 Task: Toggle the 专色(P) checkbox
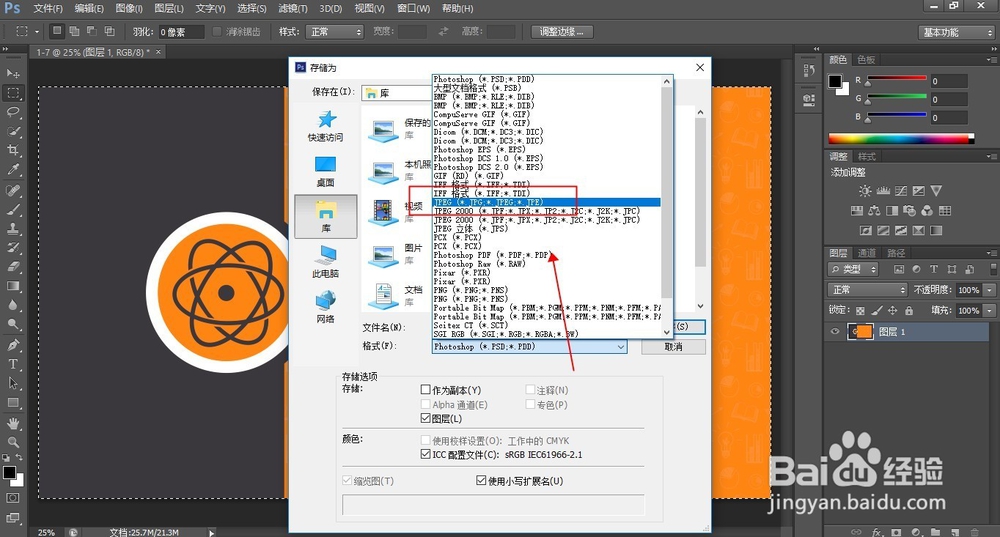[x=530, y=404]
